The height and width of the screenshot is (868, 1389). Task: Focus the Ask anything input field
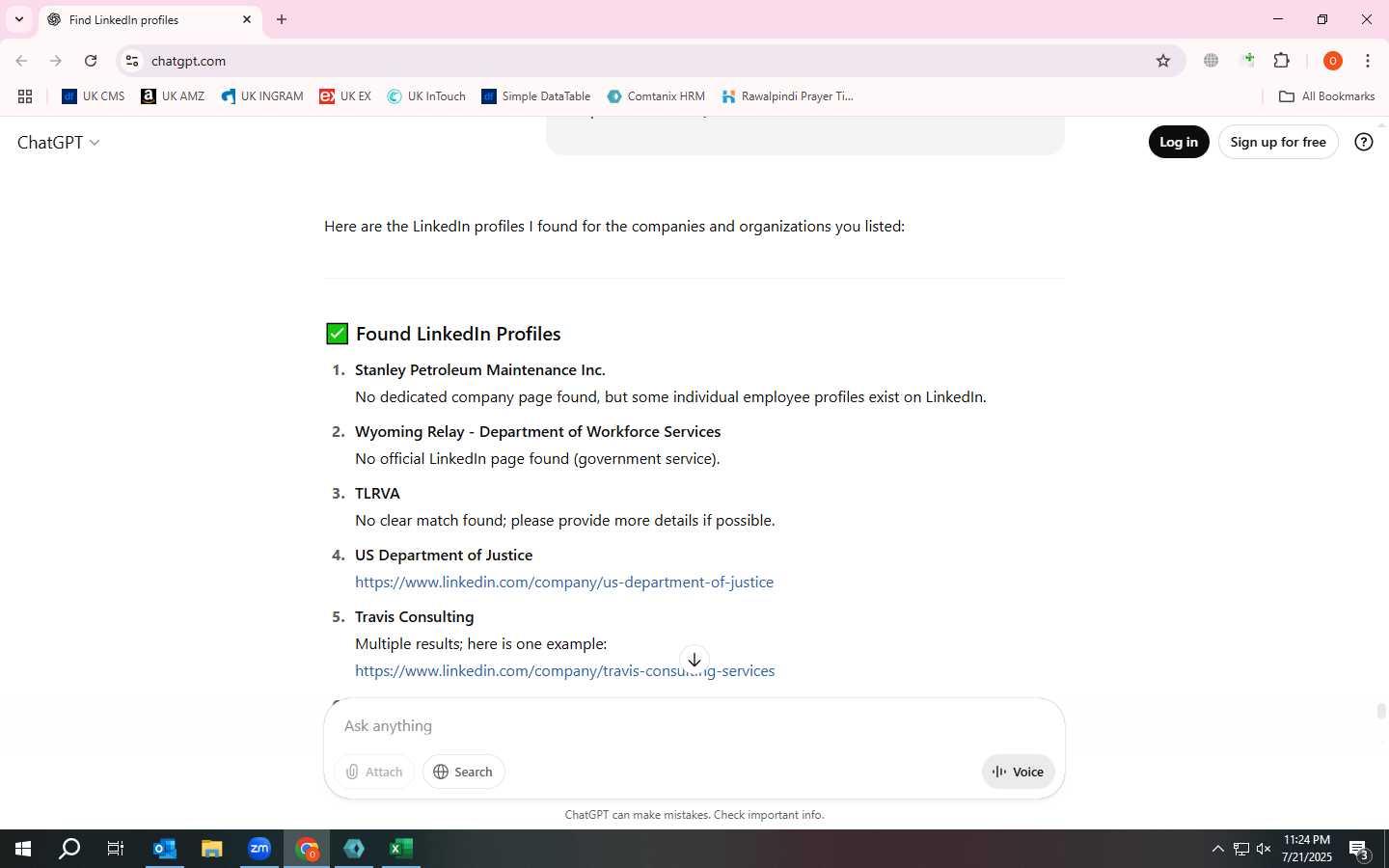pyautogui.click(x=694, y=726)
